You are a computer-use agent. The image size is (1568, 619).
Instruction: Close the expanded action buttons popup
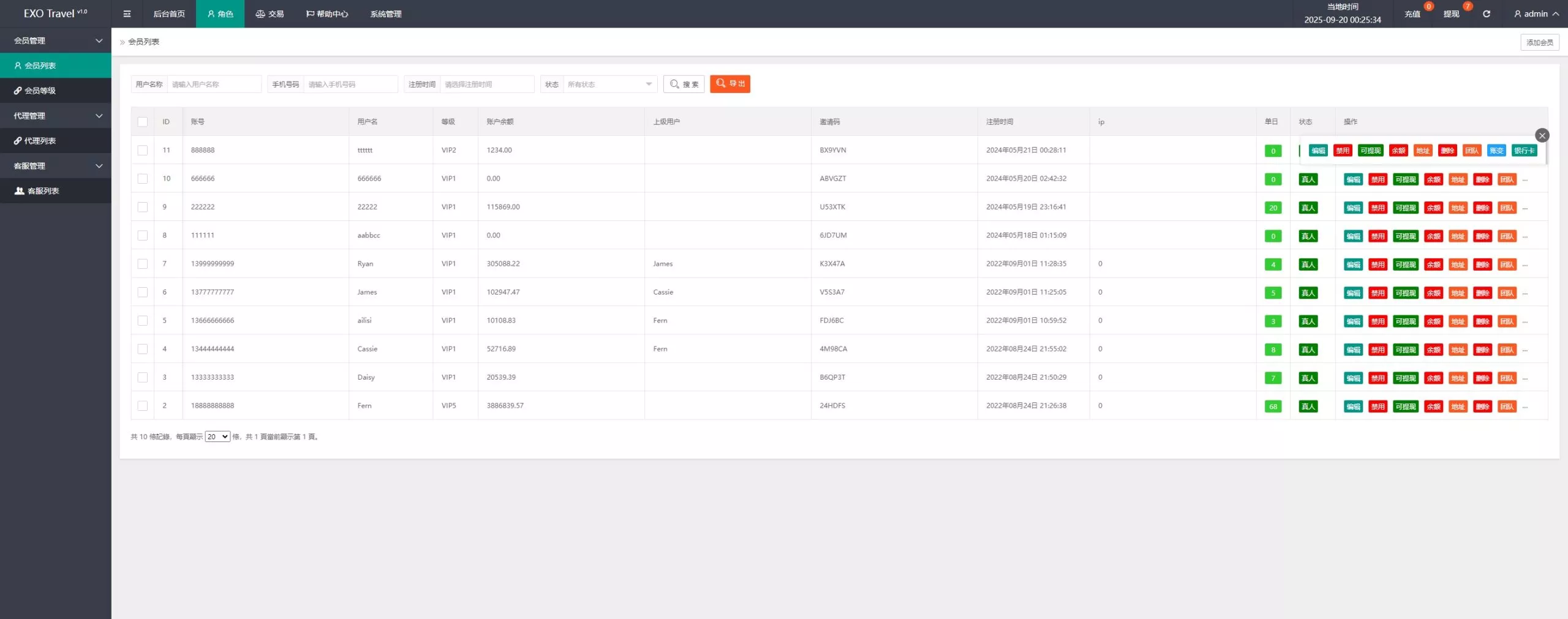pyautogui.click(x=1542, y=135)
